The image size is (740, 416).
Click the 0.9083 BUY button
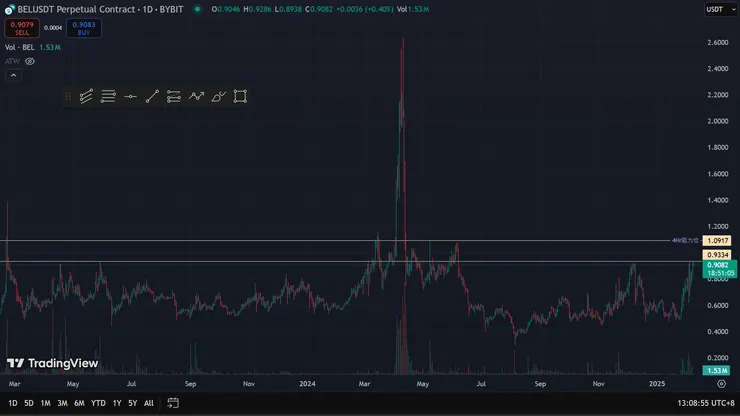(x=84, y=28)
